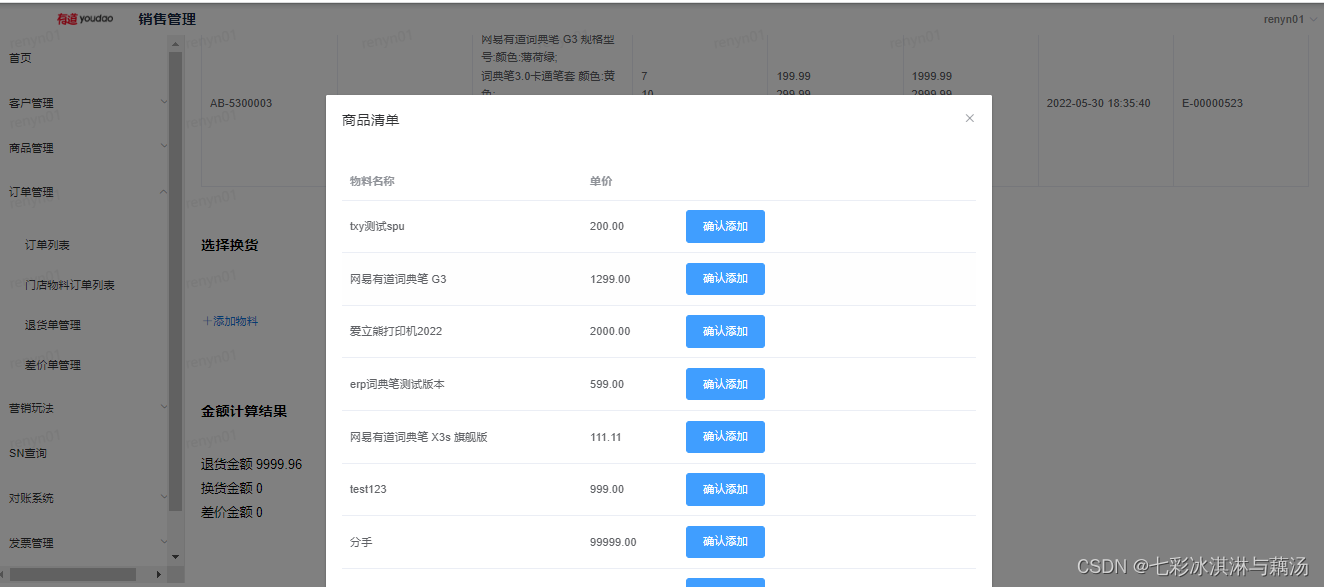Click the 物料名称 column header
This screenshot has height=587, width=1324.
point(372,181)
